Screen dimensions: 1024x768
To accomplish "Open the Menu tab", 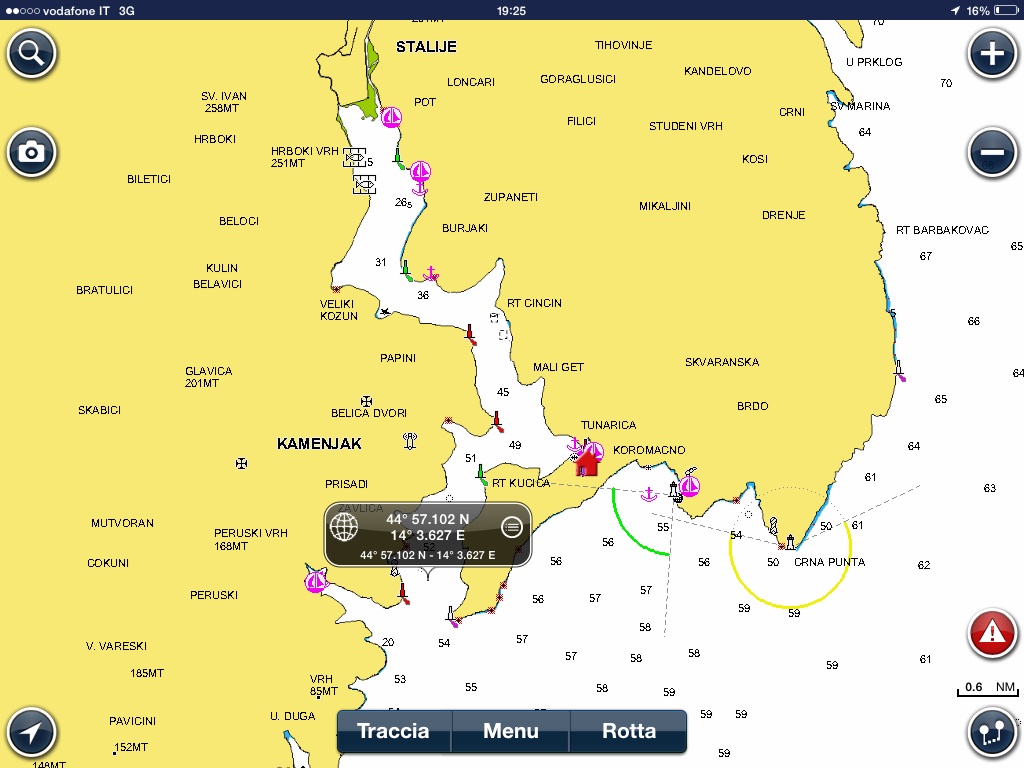I will pyautogui.click(x=511, y=731).
